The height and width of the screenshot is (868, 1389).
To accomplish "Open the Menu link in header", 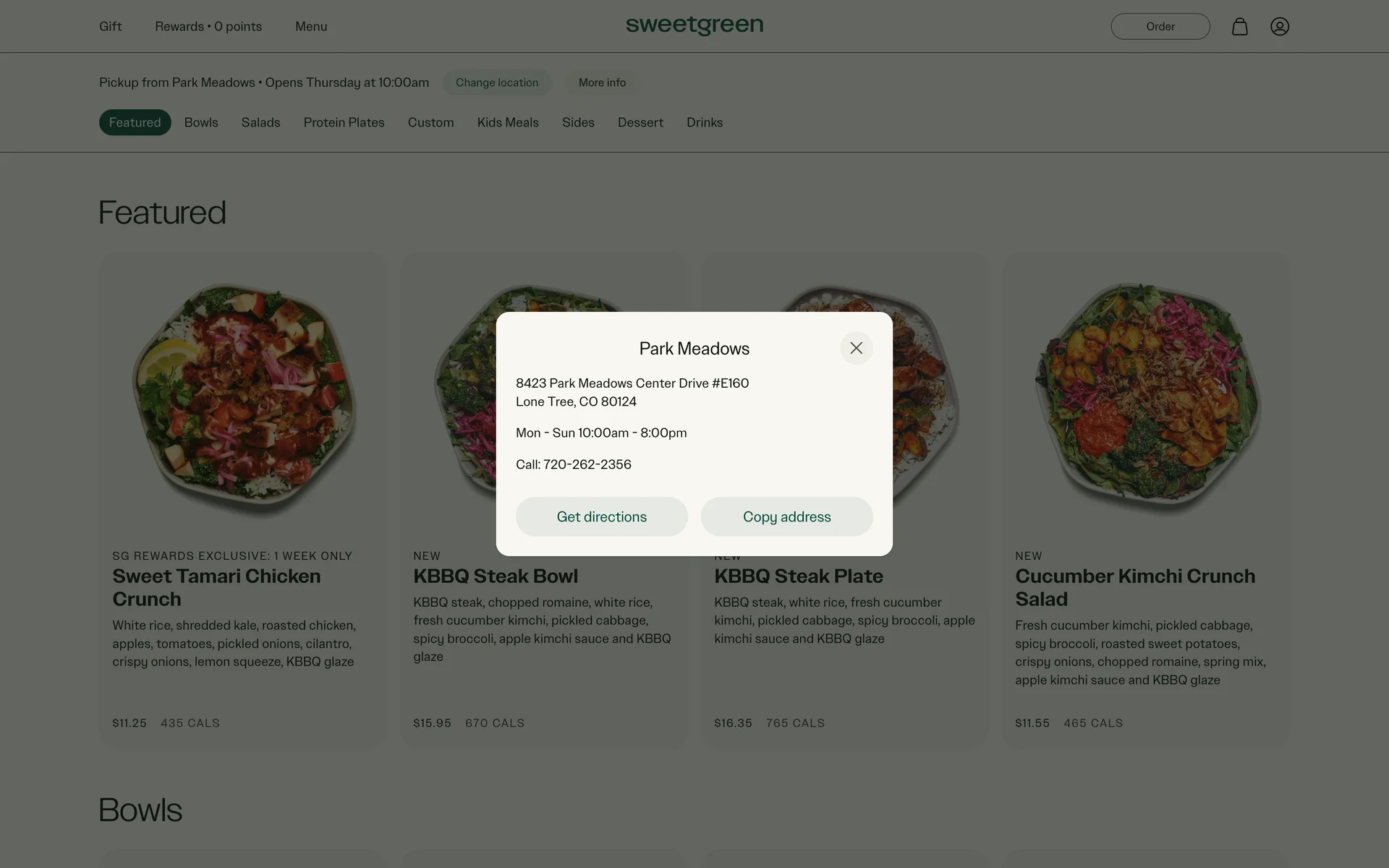I will (311, 27).
